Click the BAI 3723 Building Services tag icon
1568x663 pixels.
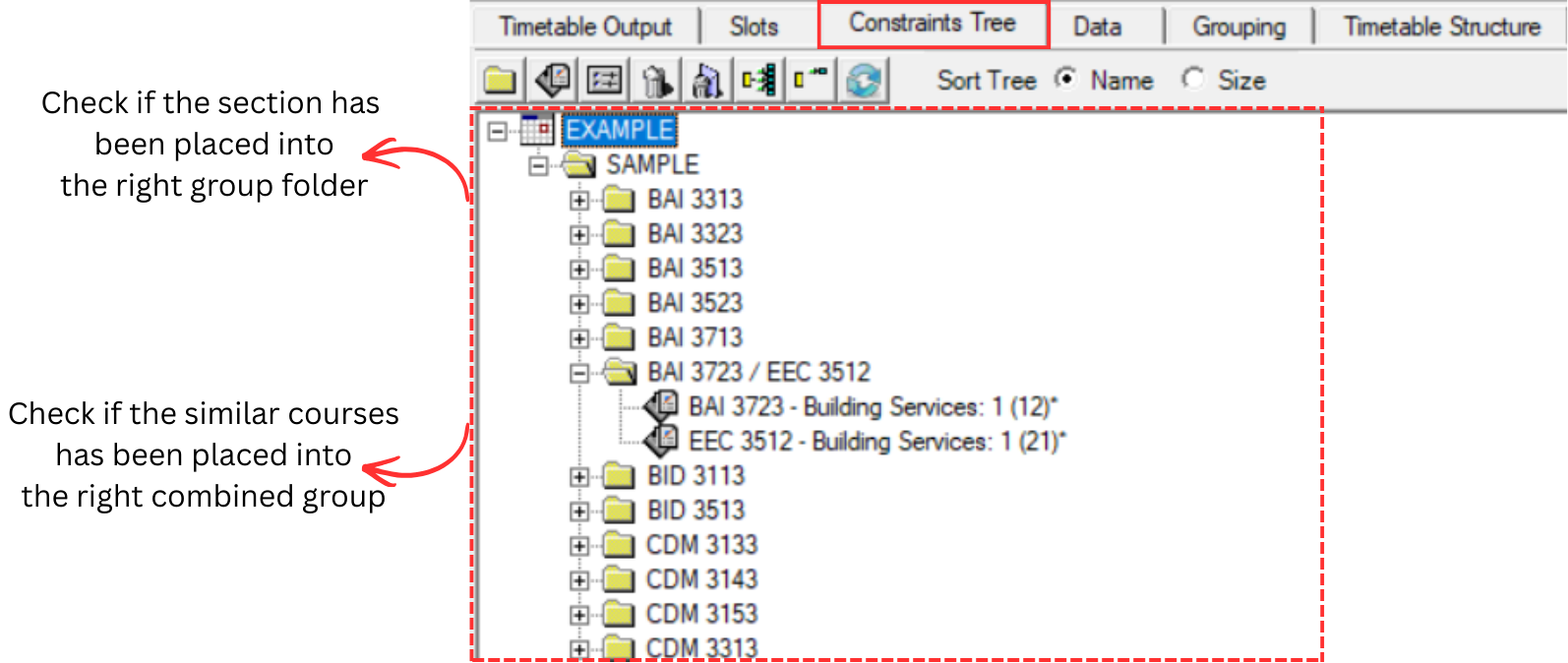662,406
